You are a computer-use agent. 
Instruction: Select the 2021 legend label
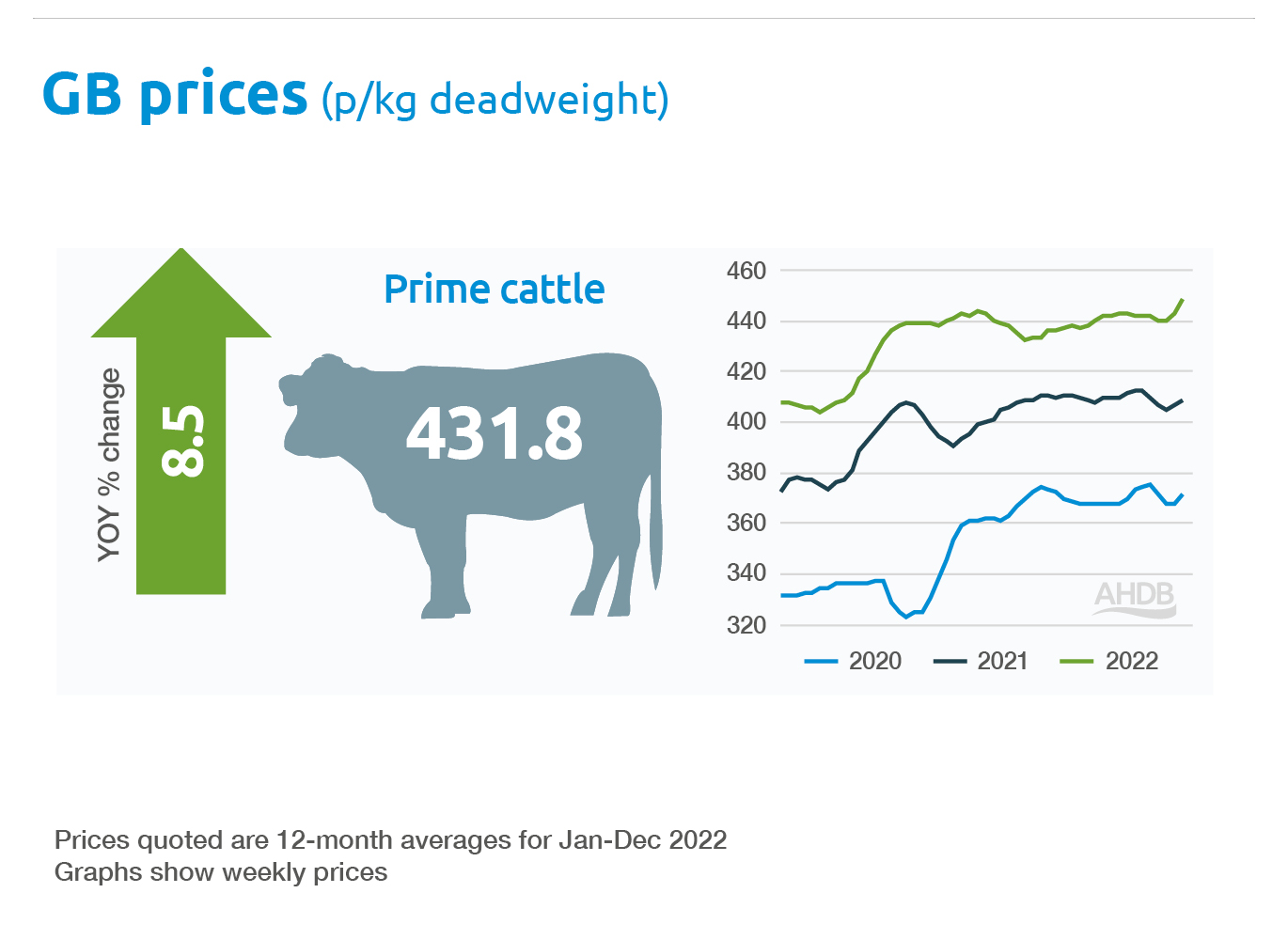click(x=1003, y=662)
